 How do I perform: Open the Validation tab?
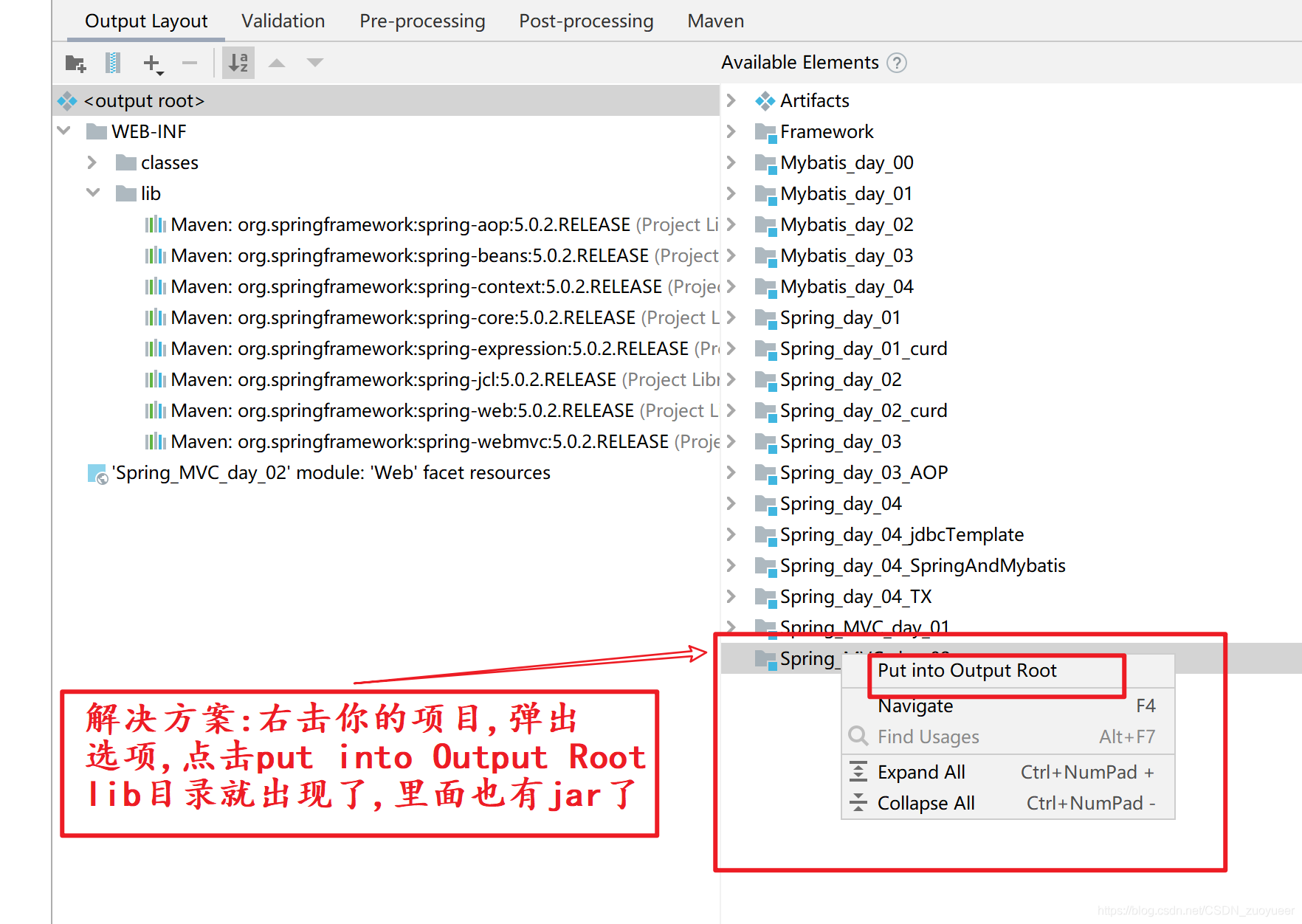(283, 21)
